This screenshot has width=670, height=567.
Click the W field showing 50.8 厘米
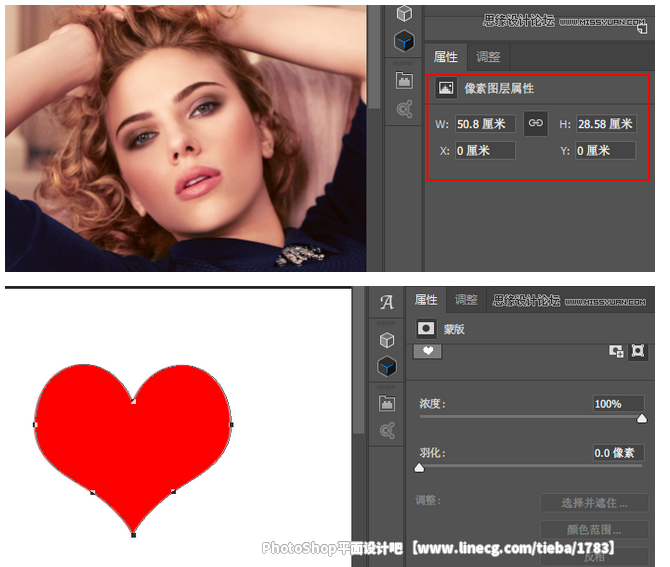485,124
